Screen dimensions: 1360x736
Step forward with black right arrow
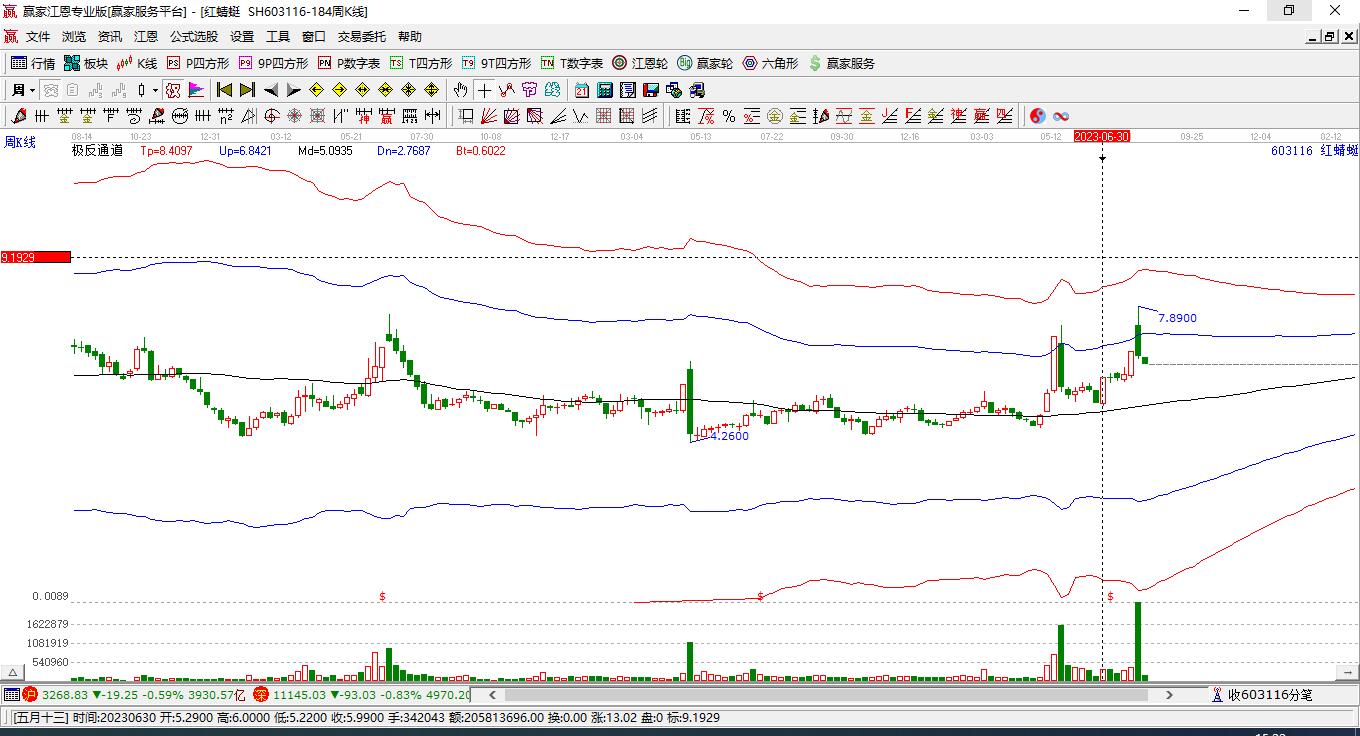pos(293,90)
